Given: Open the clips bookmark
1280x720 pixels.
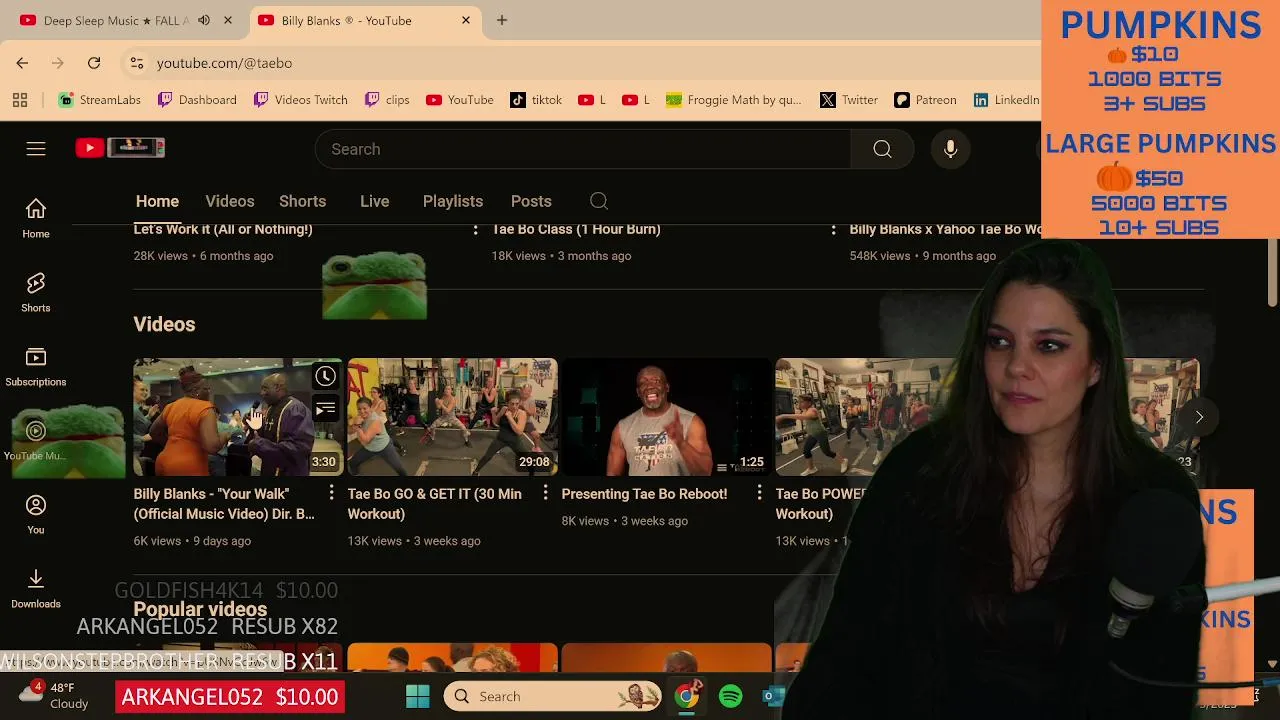Looking at the screenshot, I should [388, 100].
